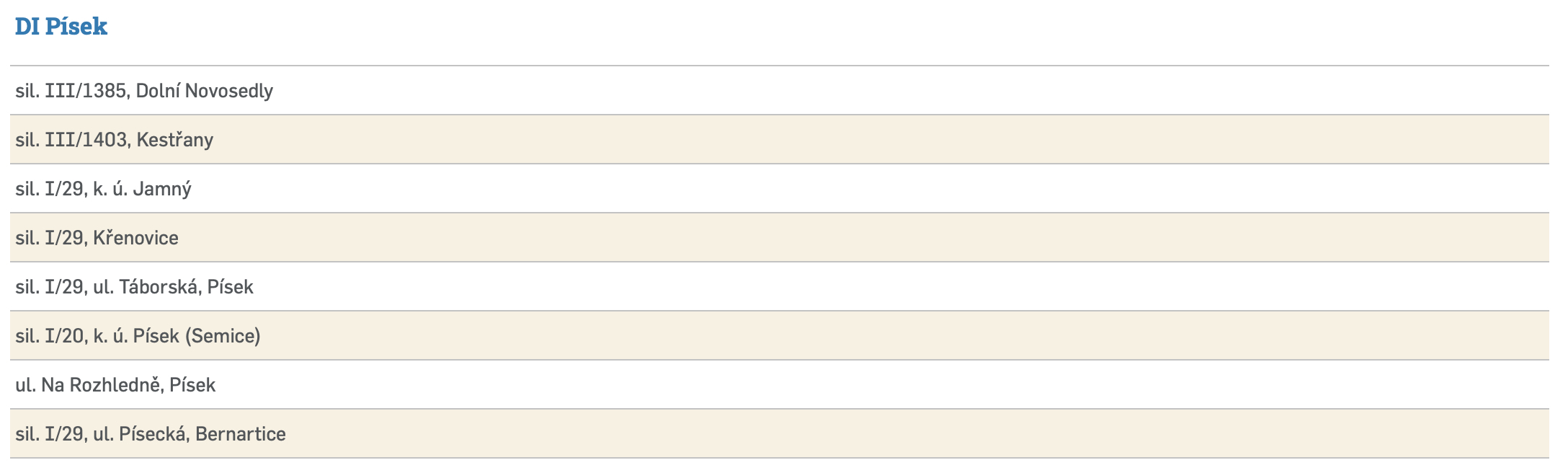The image size is (1568, 473).
Task: Open the sil. I/29, k. ú. Jamný entry
Action: tap(104, 189)
